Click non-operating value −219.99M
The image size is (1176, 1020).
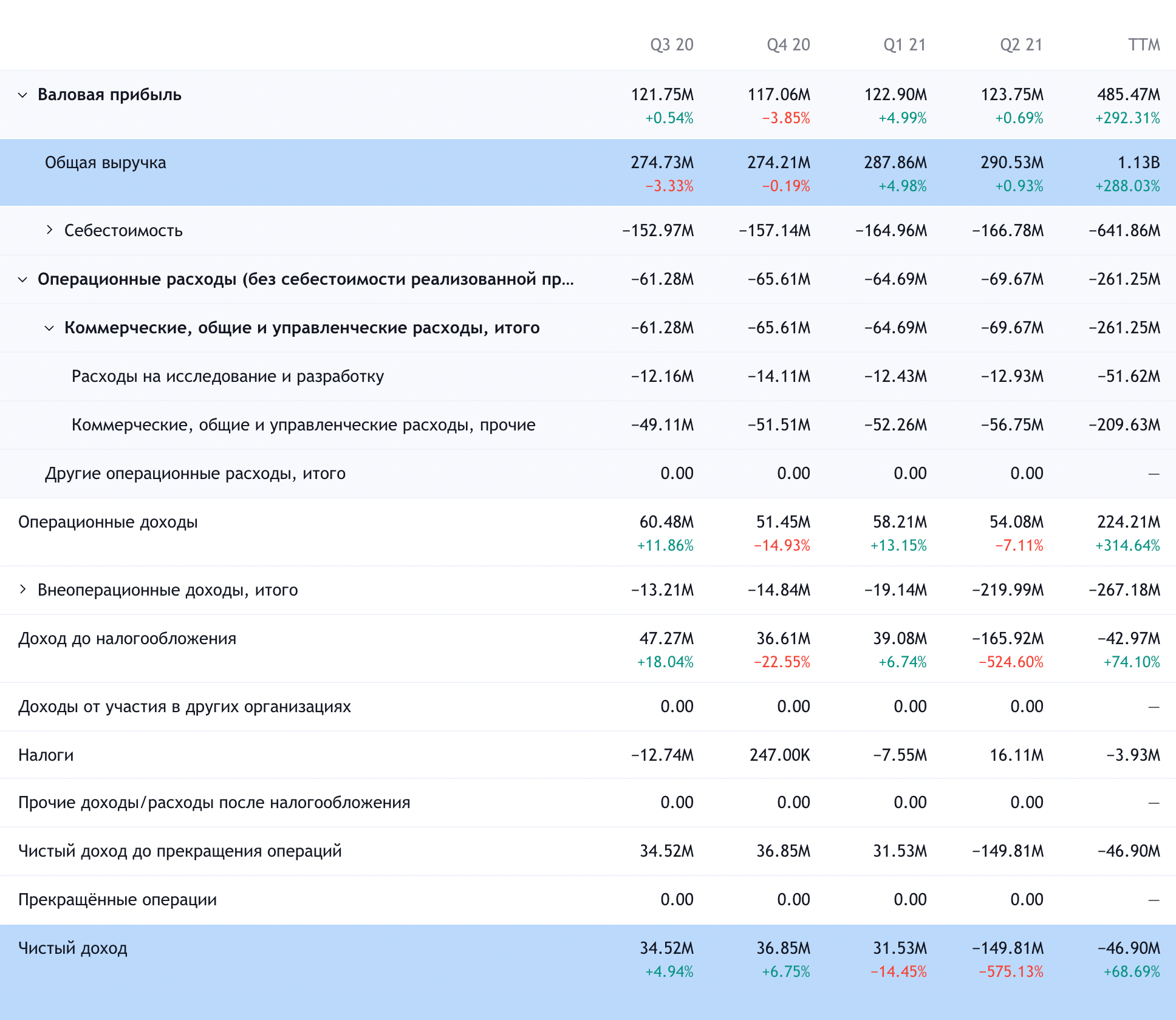click(1008, 590)
